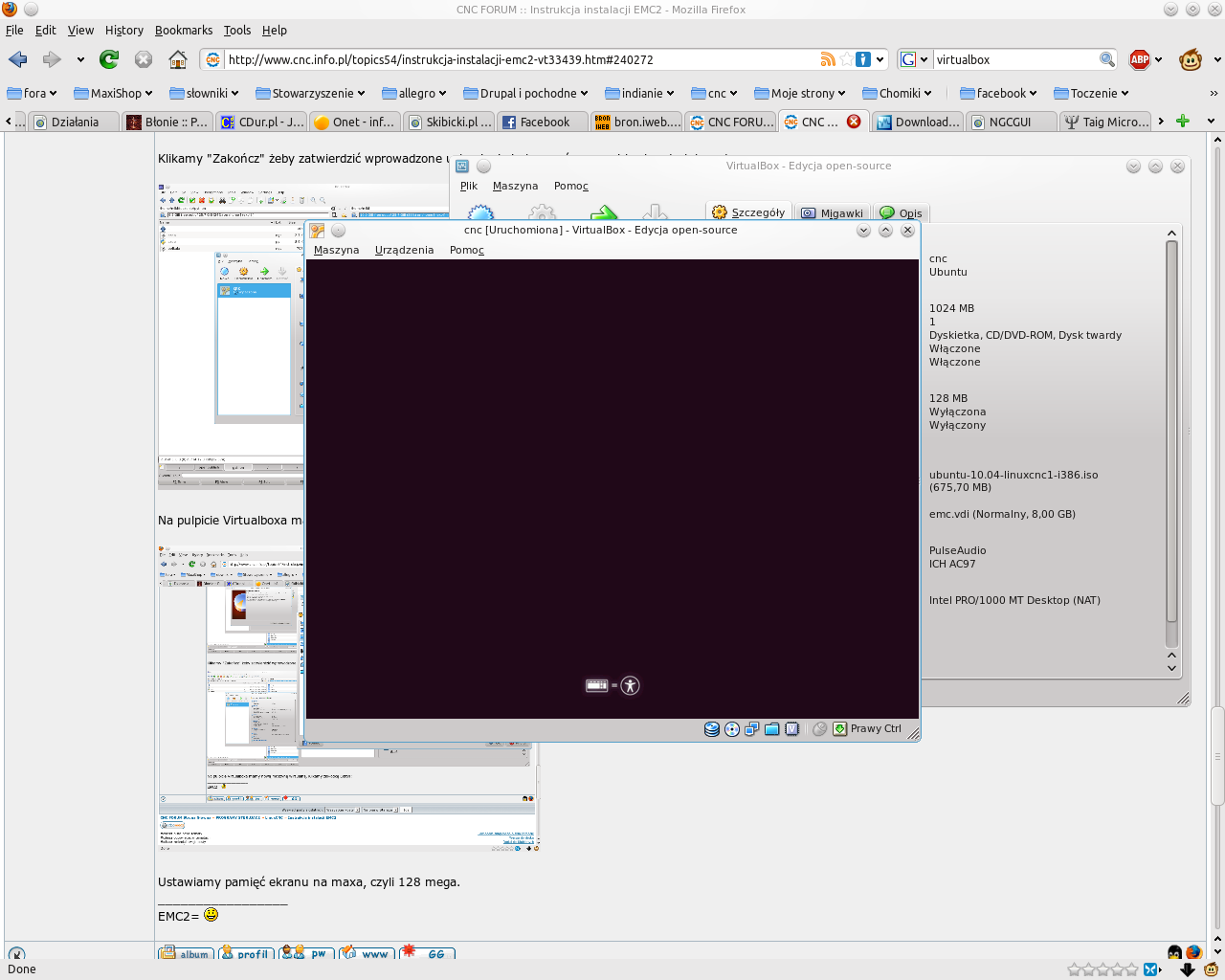This screenshot has height=980, width=1225.
Task: Expand the Stowarzyszenie bookmark folder
Action: tap(311, 93)
